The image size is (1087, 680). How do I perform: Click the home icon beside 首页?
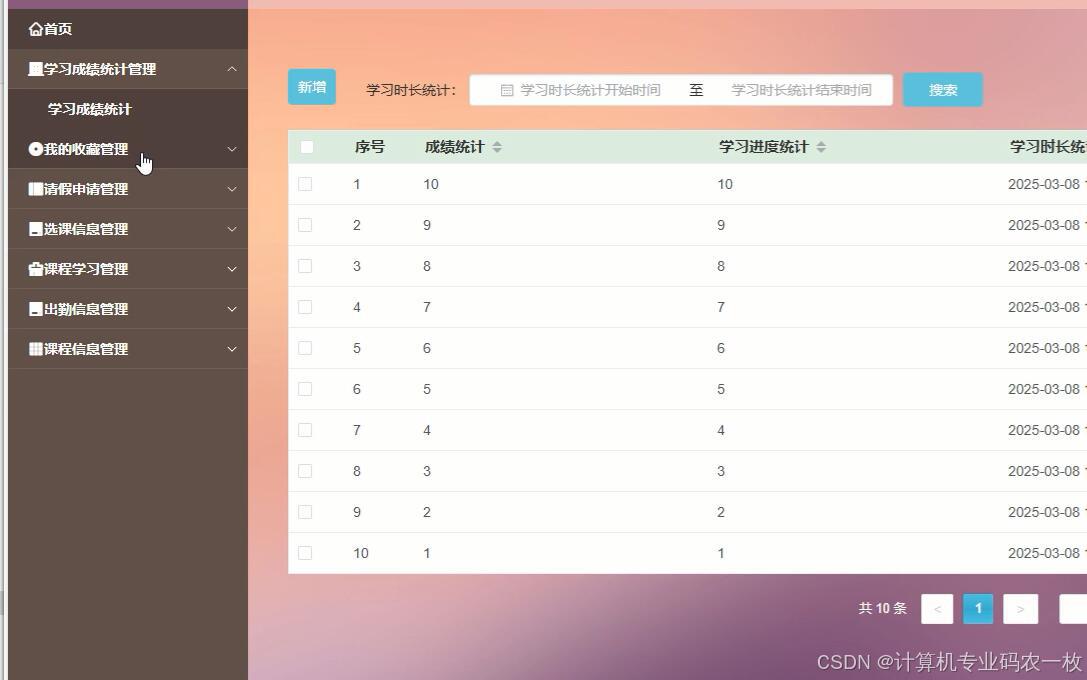35,29
